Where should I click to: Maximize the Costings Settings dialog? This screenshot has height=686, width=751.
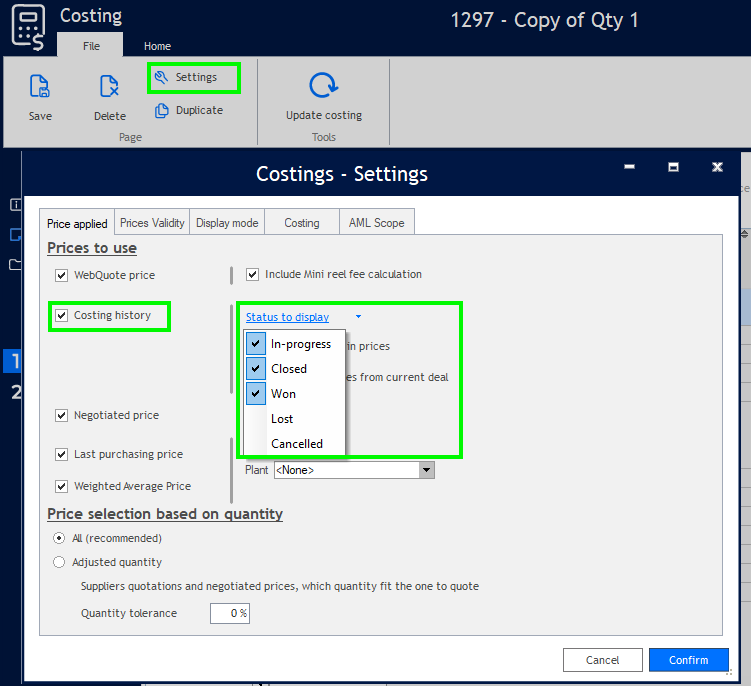pos(674,167)
